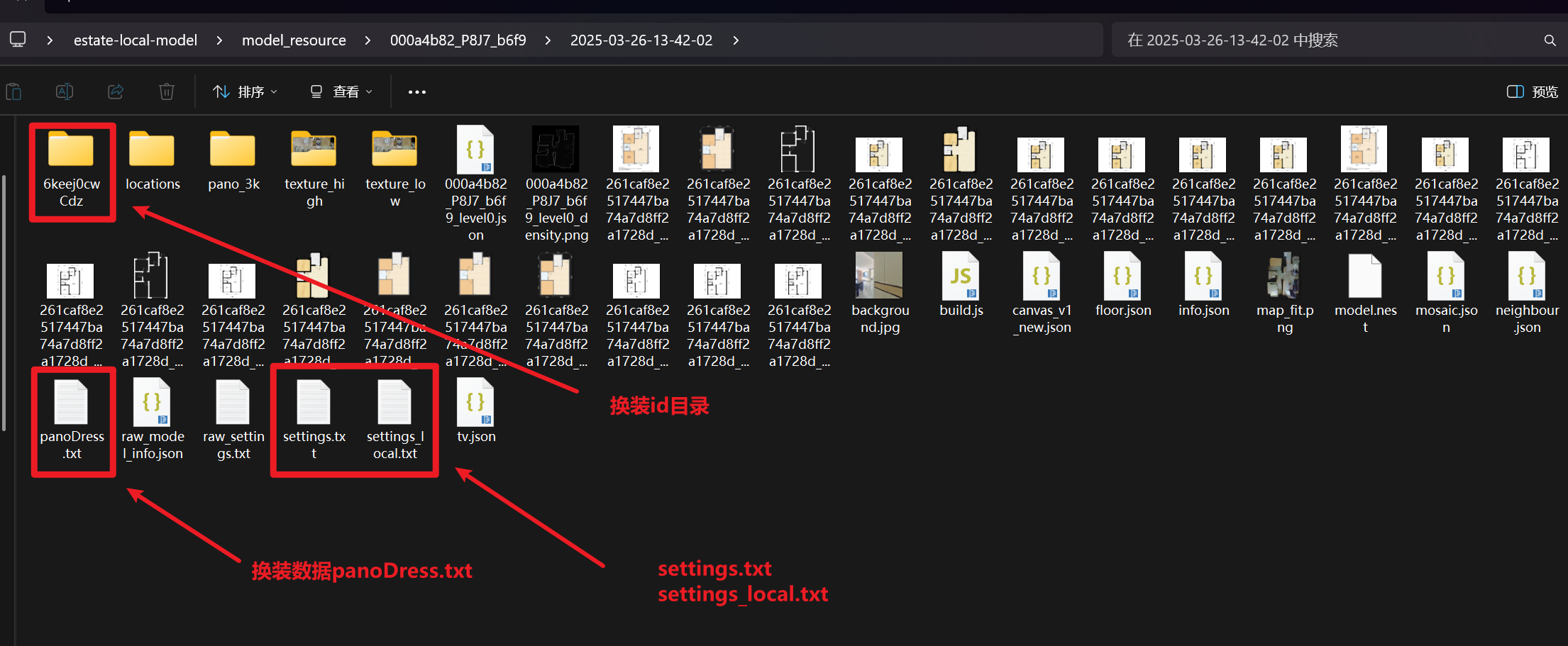1568x646 pixels.
Task: Click the search magnifier icon
Action: [1550, 40]
